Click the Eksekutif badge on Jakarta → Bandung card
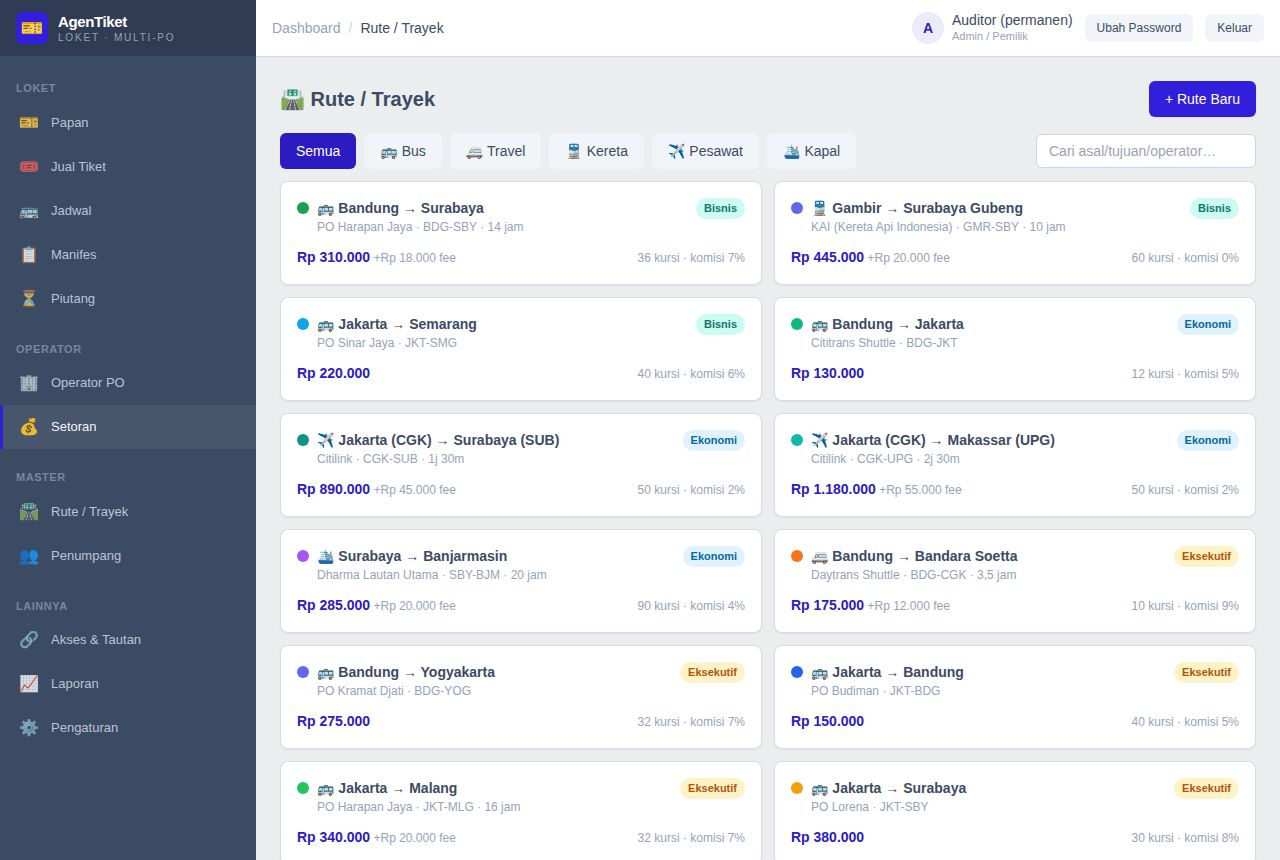 [1206, 672]
